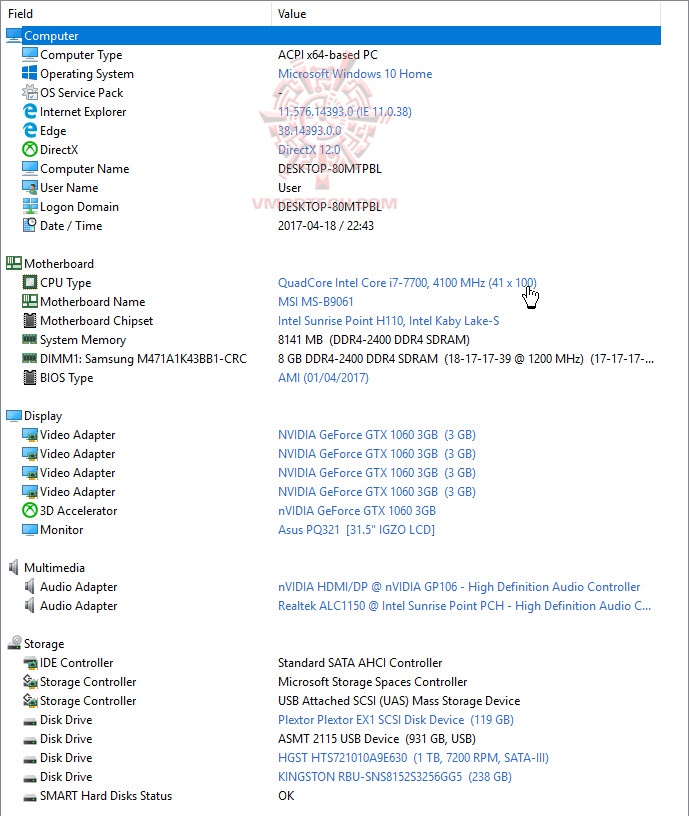Screen dimensions: 689x816
Task: Open the KINGSTON RBU-SNS8152S3256GG5 link
Action: (394, 777)
